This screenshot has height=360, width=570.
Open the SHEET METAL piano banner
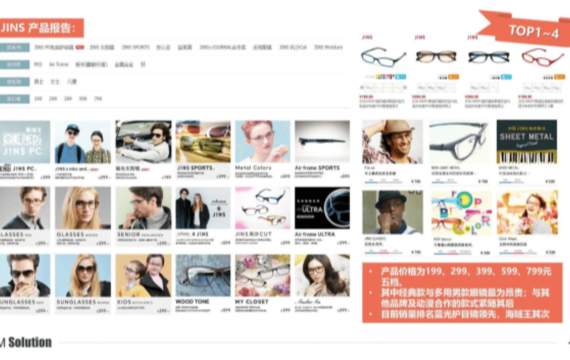coord(527,142)
